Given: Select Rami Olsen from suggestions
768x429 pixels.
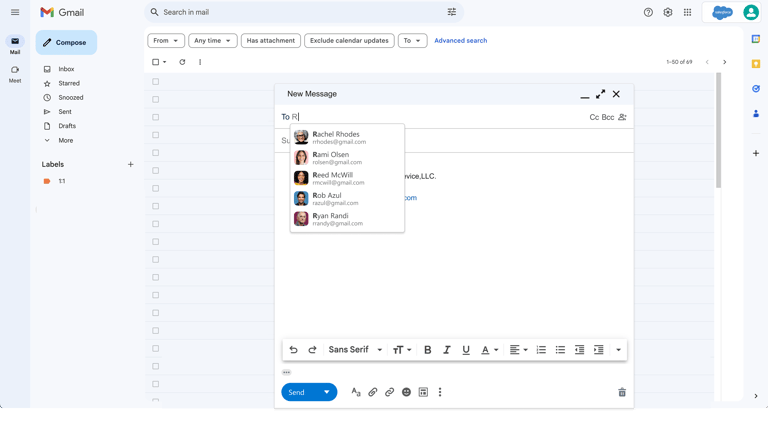Looking at the screenshot, I should 347,158.
